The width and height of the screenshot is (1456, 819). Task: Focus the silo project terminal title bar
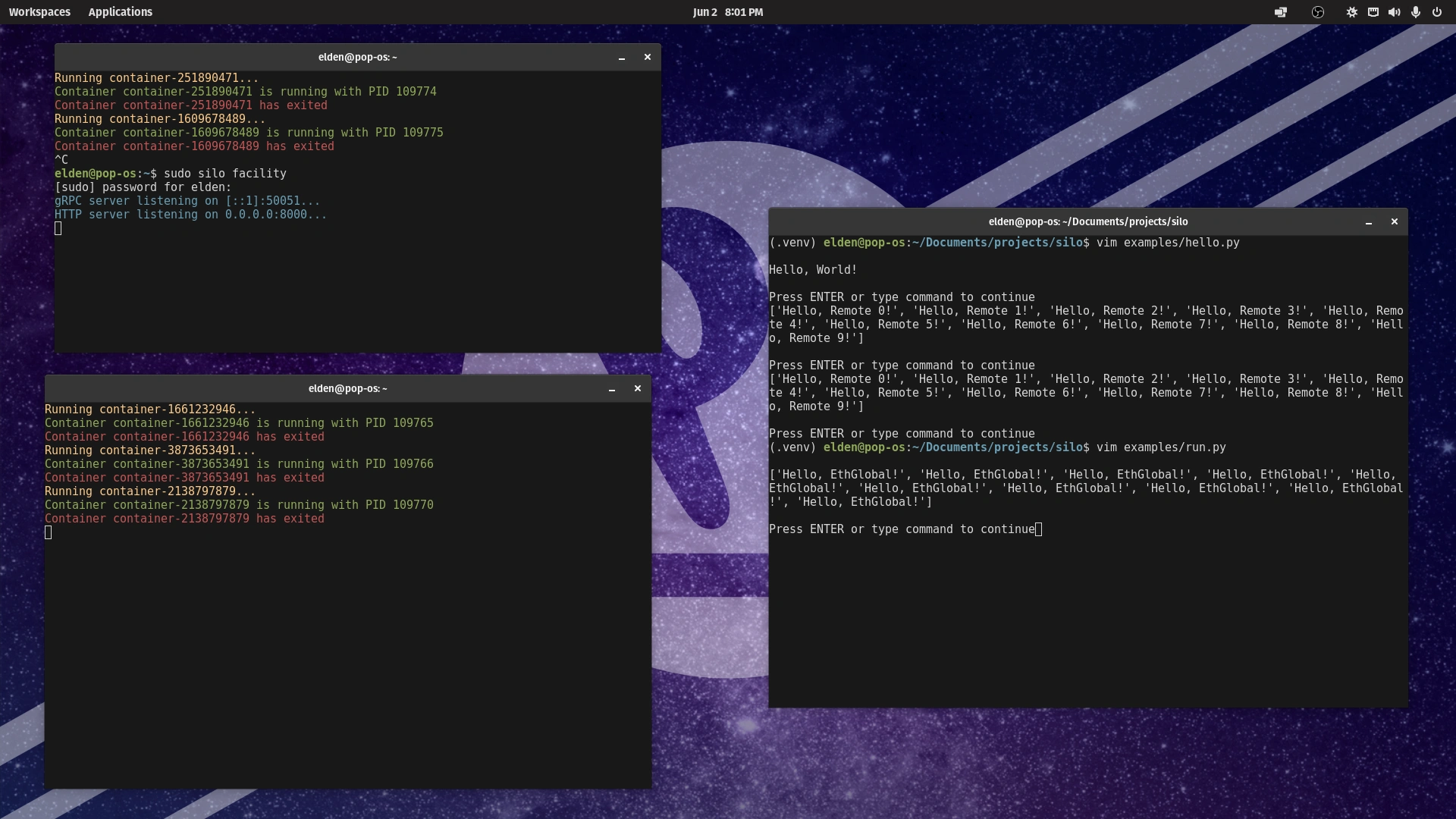click(1087, 221)
